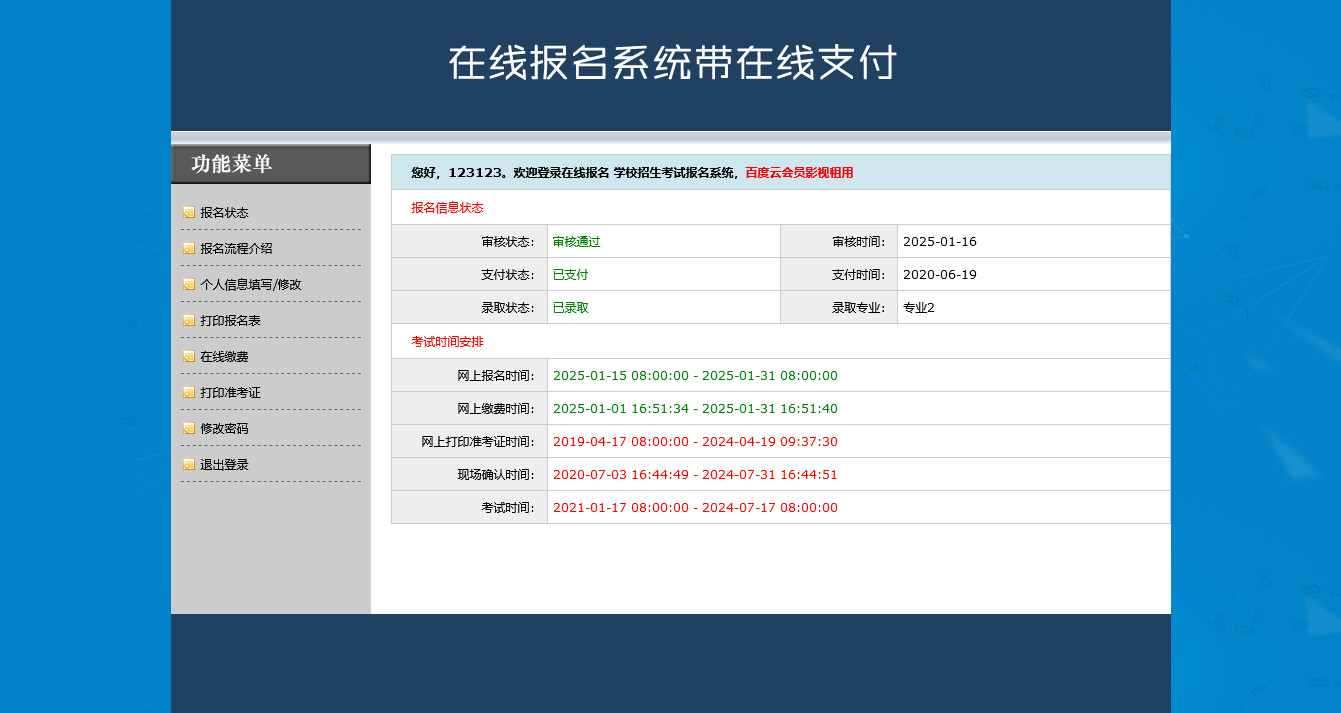The width and height of the screenshot is (1341, 713).
Task: Click the 录取专业 value 专业2
Action: [x=919, y=308]
